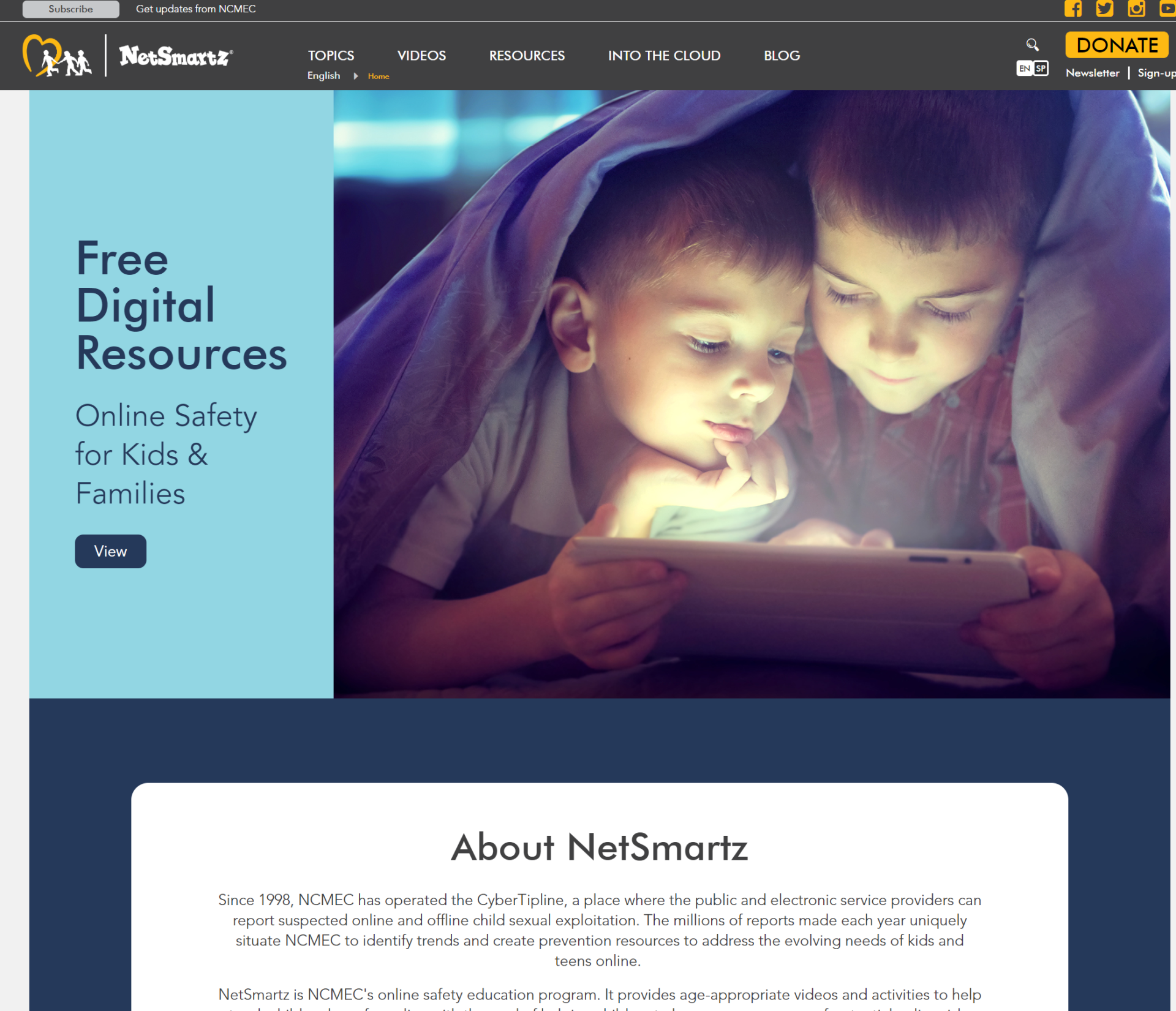Open the YouTube play icon
Viewport: 1176px width, 1011px height.
click(1167, 9)
